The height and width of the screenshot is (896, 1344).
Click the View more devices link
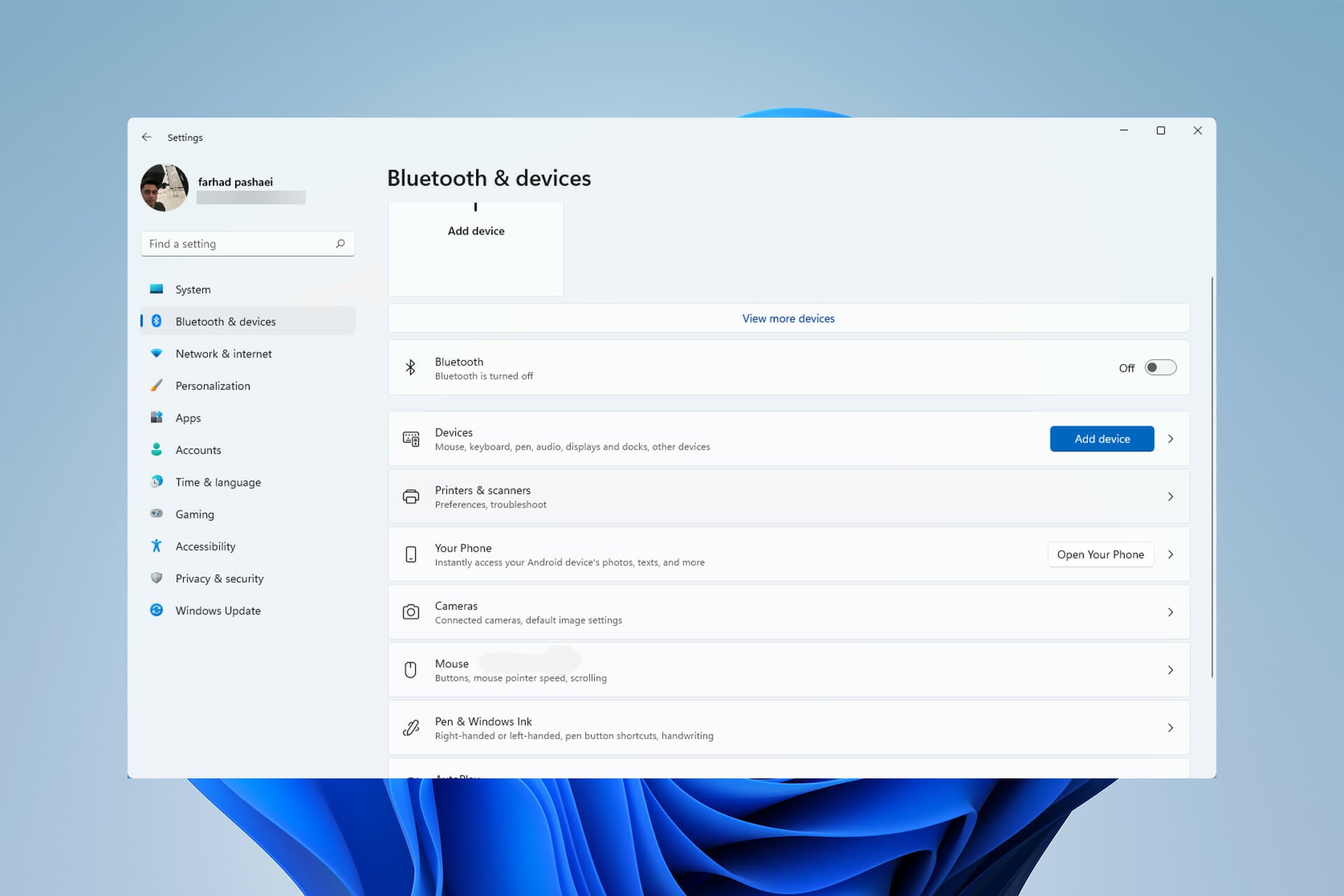pyautogui.click(x=788, y=318)
